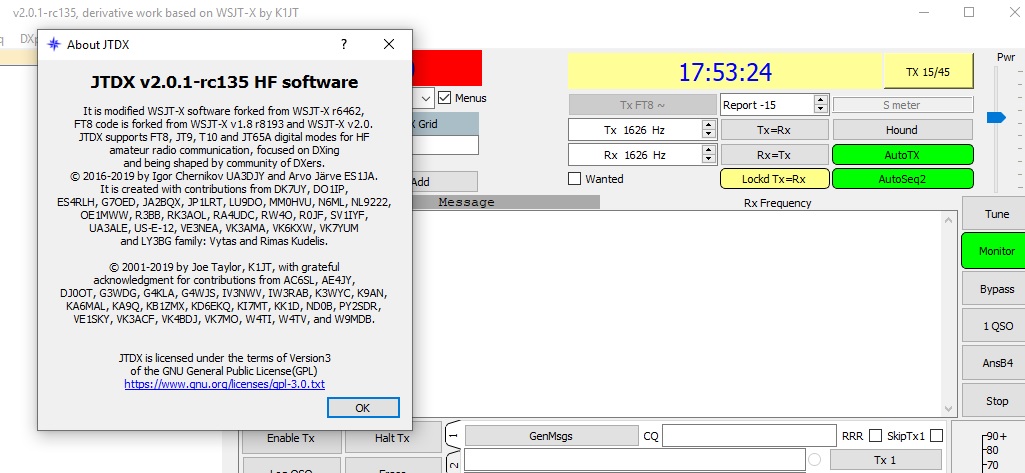This screenshot has width=1025, height=473.
Task: Click the Rx Frequency pane scroll up arrow
Action: pos(949,221)
